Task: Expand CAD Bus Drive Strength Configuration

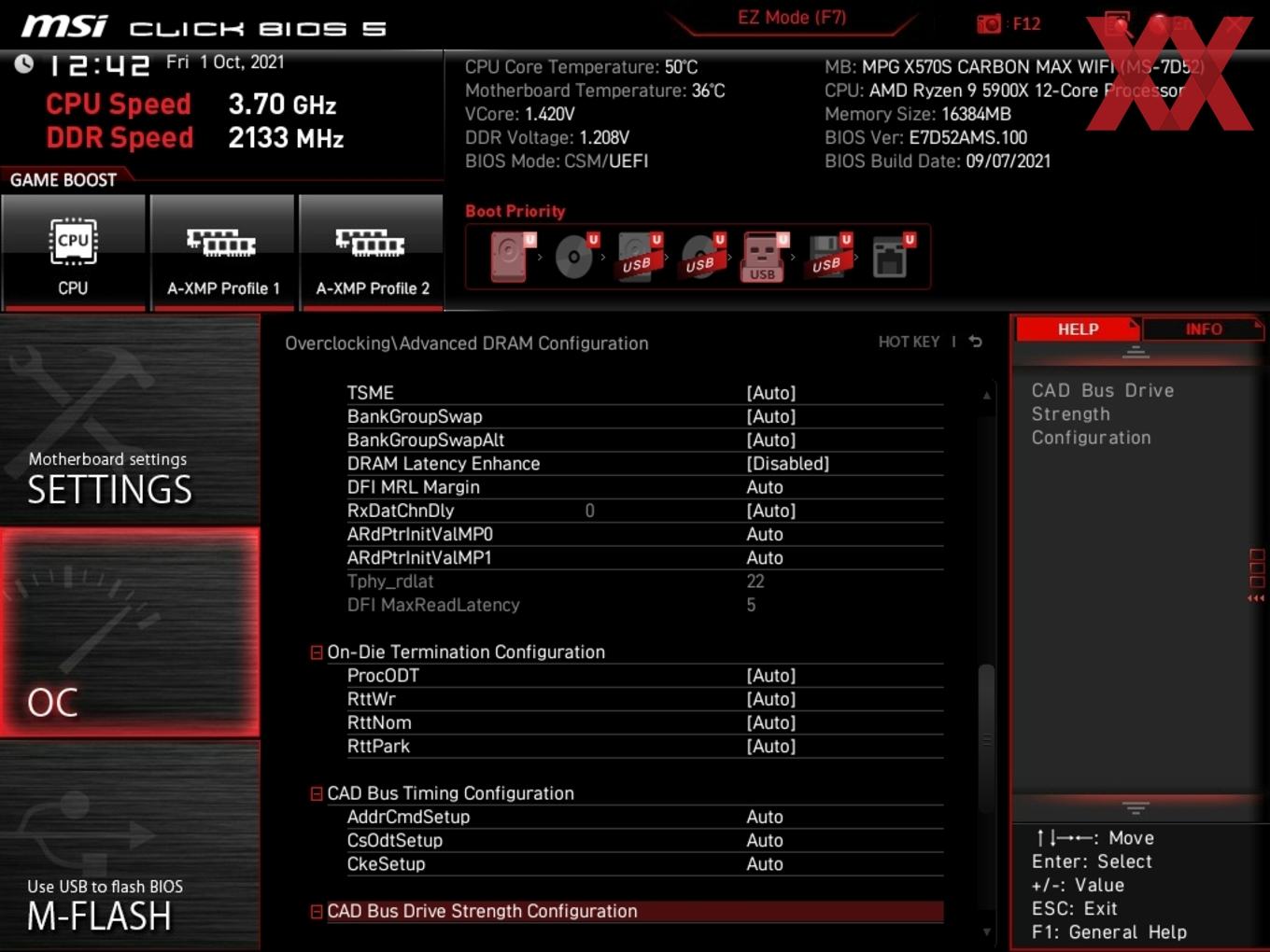Action: (317, 911)
